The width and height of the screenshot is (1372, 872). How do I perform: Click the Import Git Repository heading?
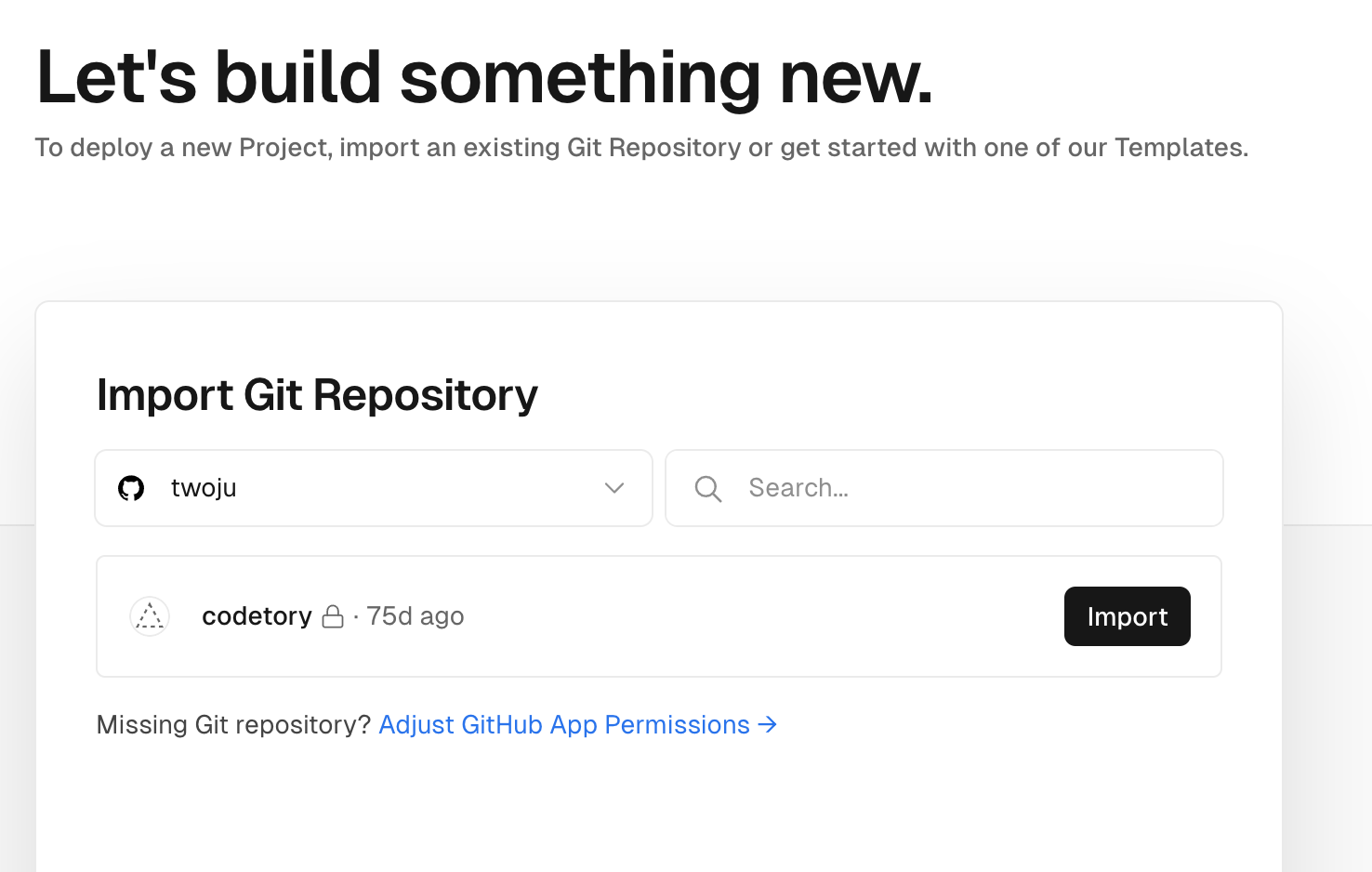317,395
